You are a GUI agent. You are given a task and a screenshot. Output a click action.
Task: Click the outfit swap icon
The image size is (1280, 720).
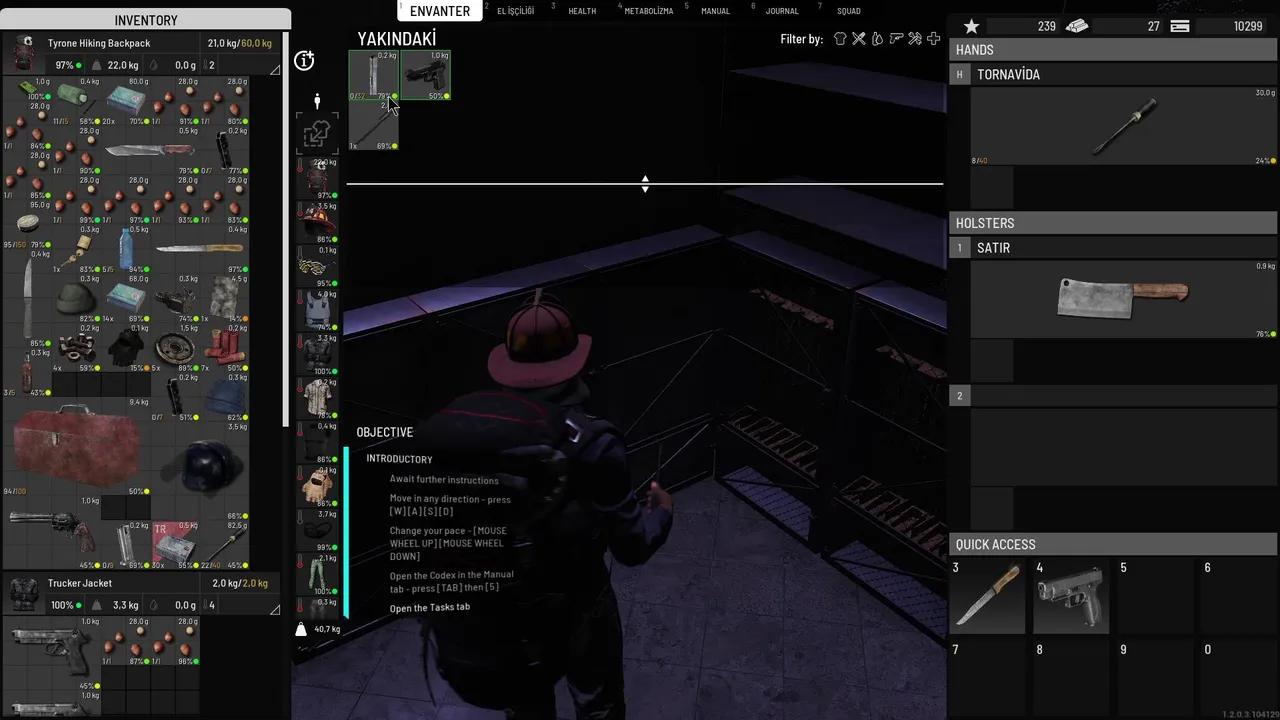pyautogui.click(x=317, y=134)
